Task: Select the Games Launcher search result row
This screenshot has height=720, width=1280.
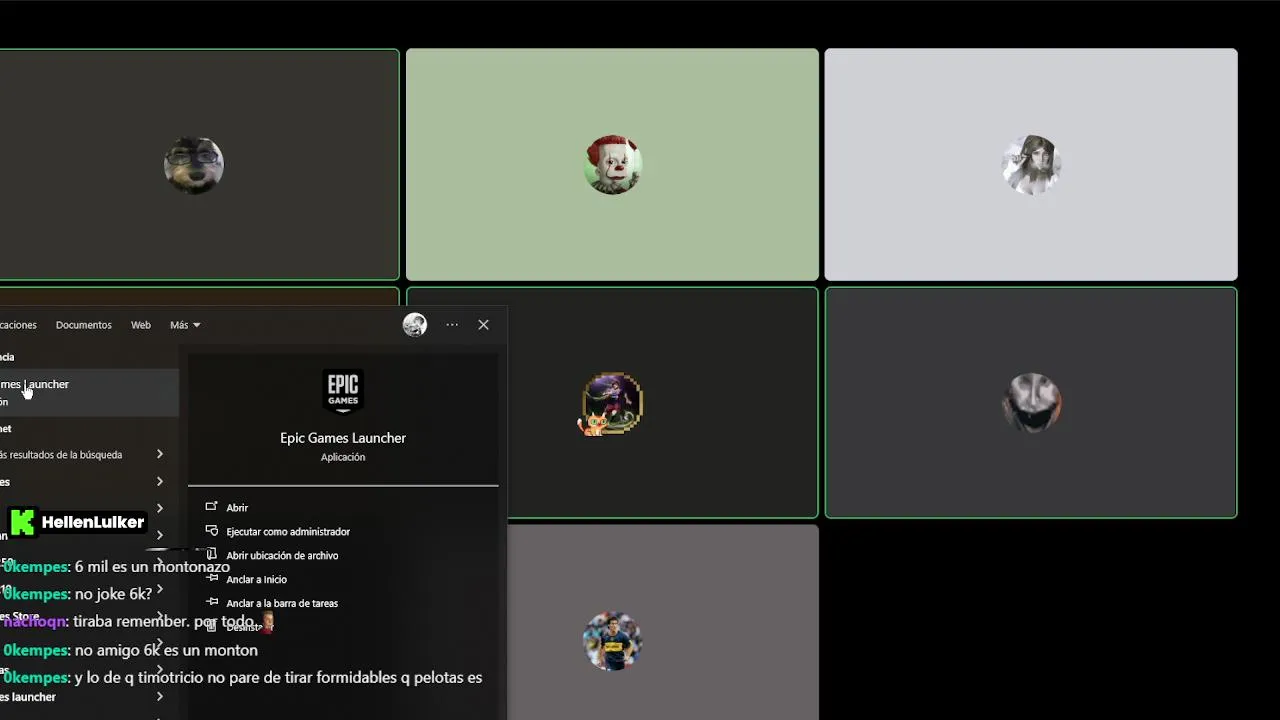Action: (89, 392)
